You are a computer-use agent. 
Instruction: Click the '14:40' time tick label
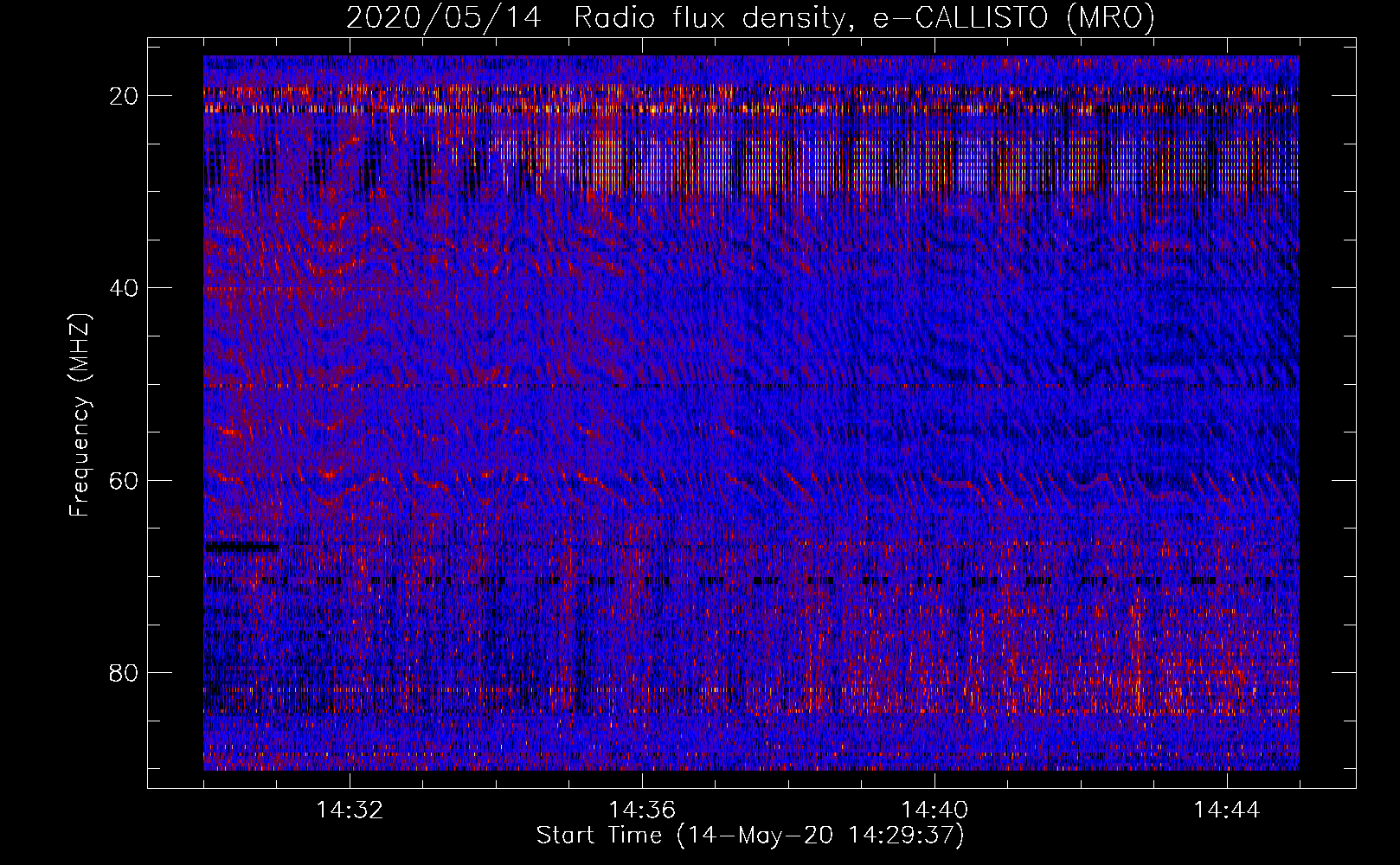[934, 811]
